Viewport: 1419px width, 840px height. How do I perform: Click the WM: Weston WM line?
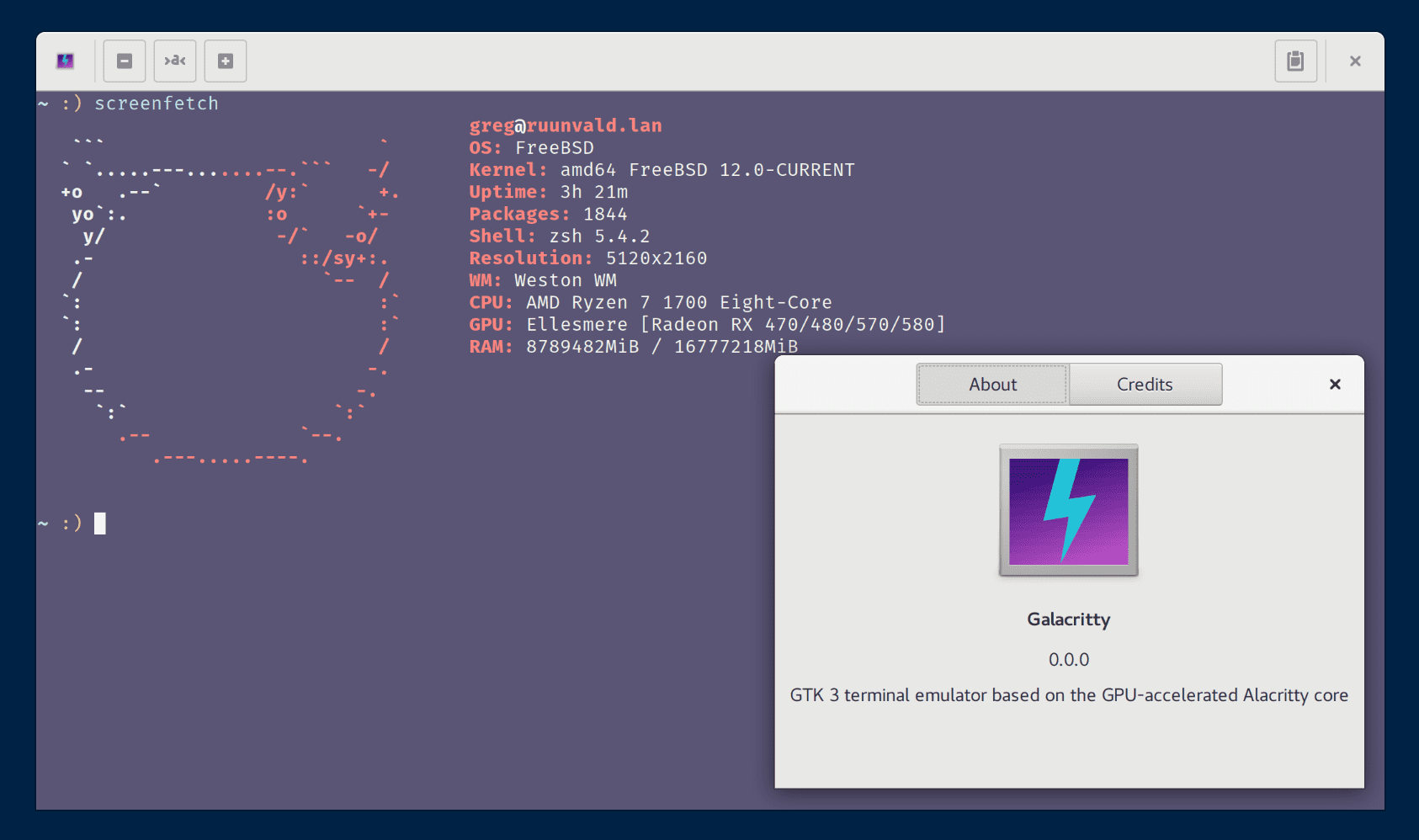tap(543, 280)
